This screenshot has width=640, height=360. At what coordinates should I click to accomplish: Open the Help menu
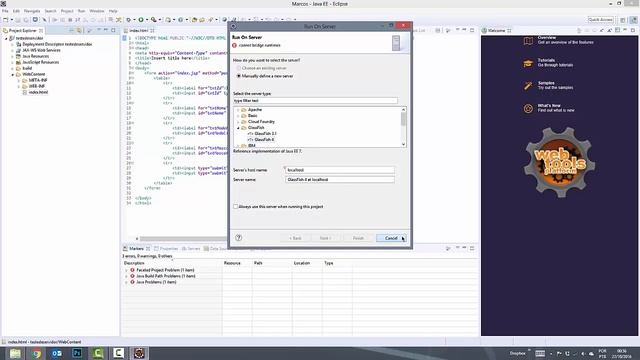pyautogui.click(x=113, y=11)
